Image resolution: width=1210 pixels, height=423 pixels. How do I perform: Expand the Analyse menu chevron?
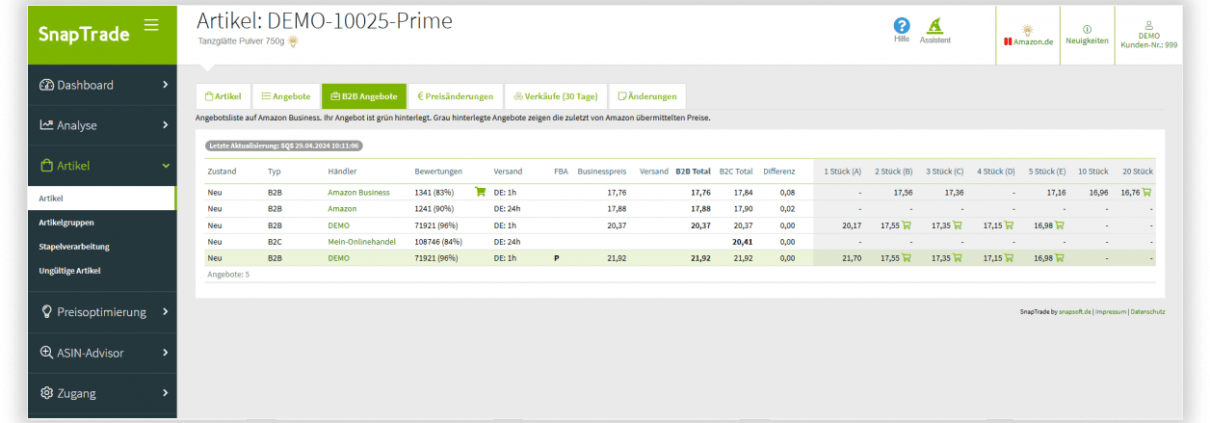165,125
